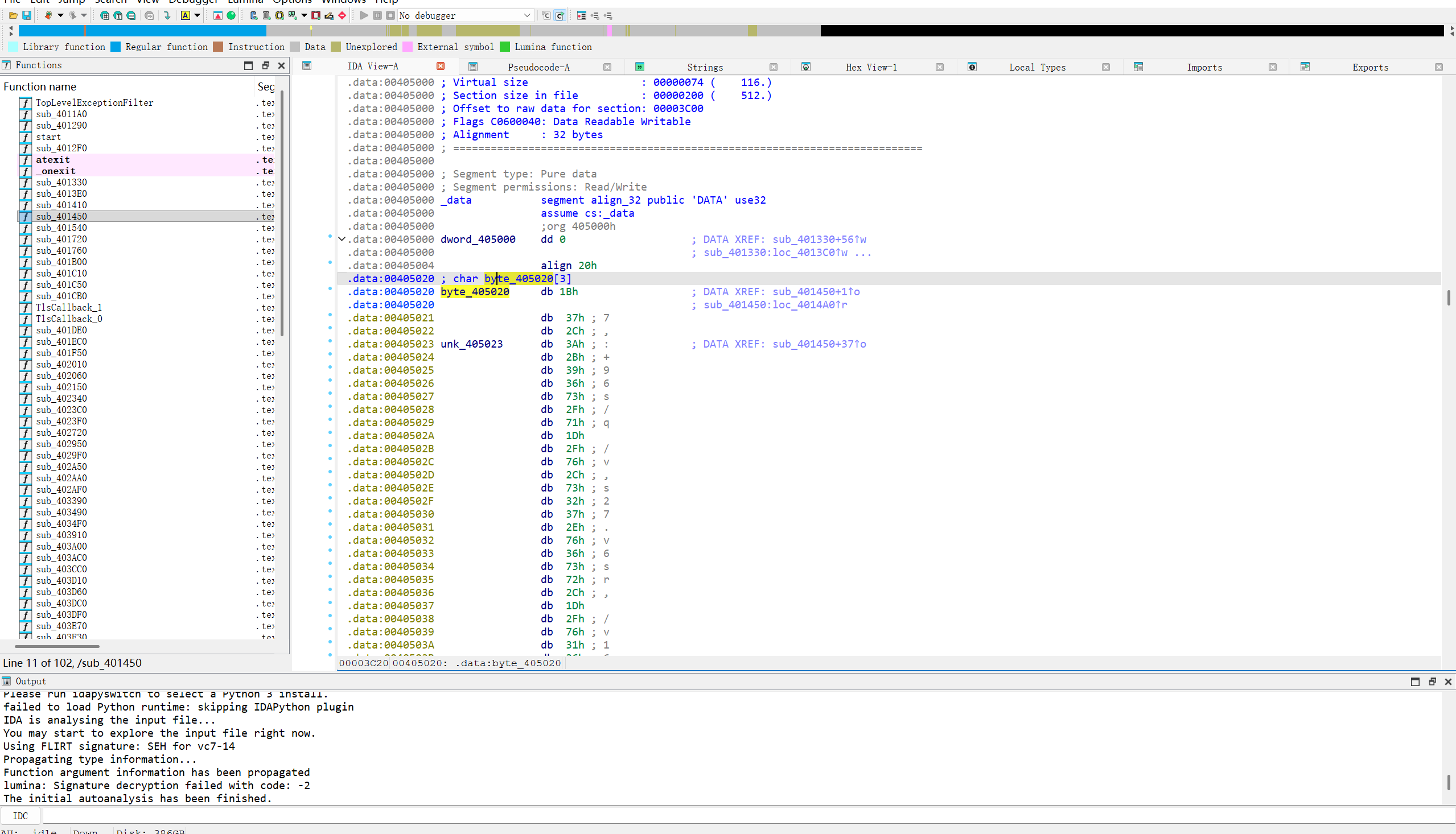Click the green circle toolbar icon
1456x834 pixels.
click(x=231, y=15)
